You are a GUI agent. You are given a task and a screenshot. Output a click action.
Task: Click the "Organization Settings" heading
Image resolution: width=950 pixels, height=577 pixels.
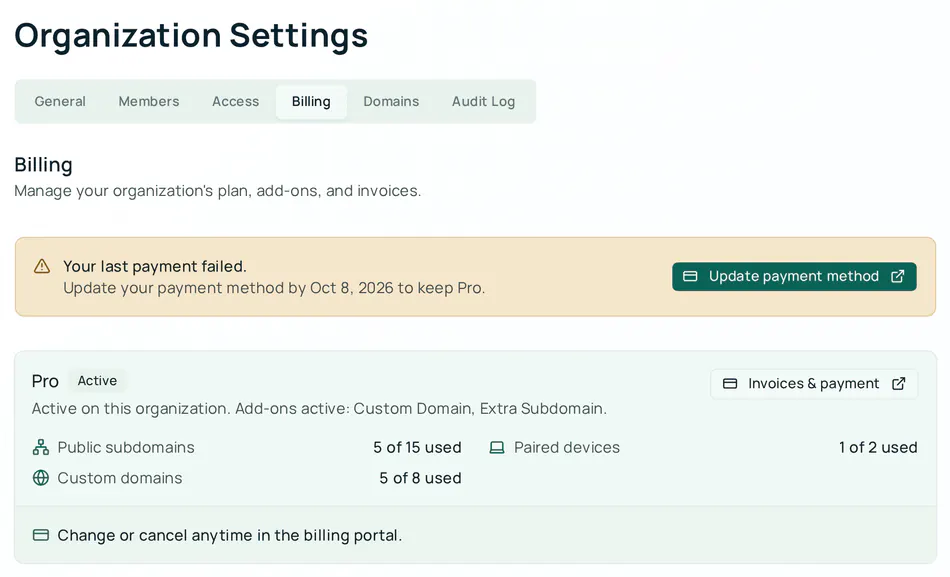coord(191,35)
